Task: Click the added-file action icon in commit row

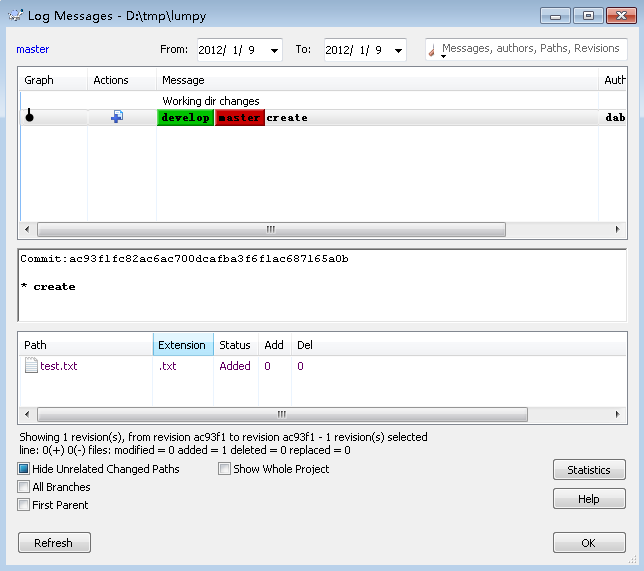Action: 116,117
